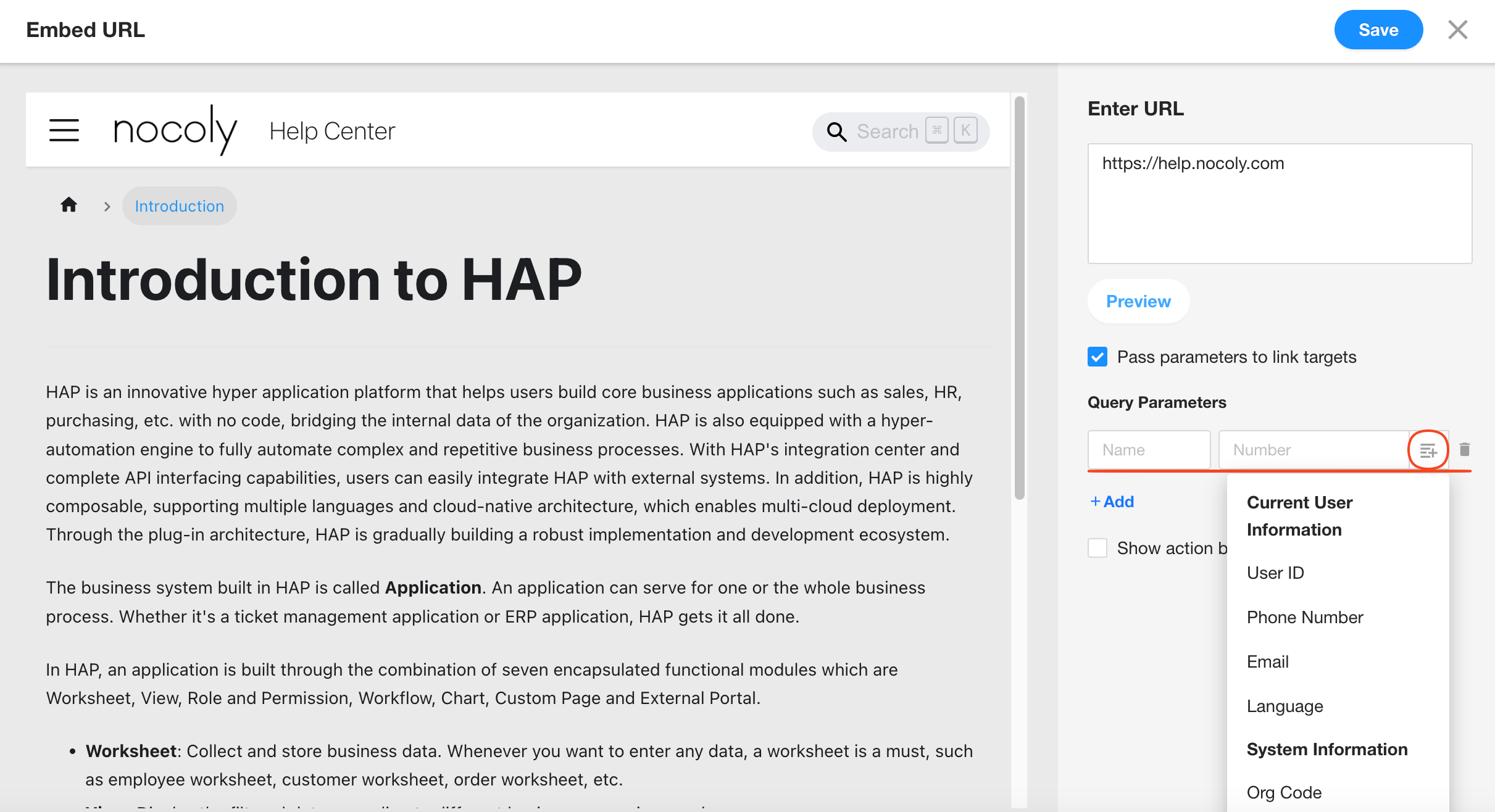1495x812 pixels.
Task: Click the nocoly logo
Action: pyautogui.click(x=175, y=130)
